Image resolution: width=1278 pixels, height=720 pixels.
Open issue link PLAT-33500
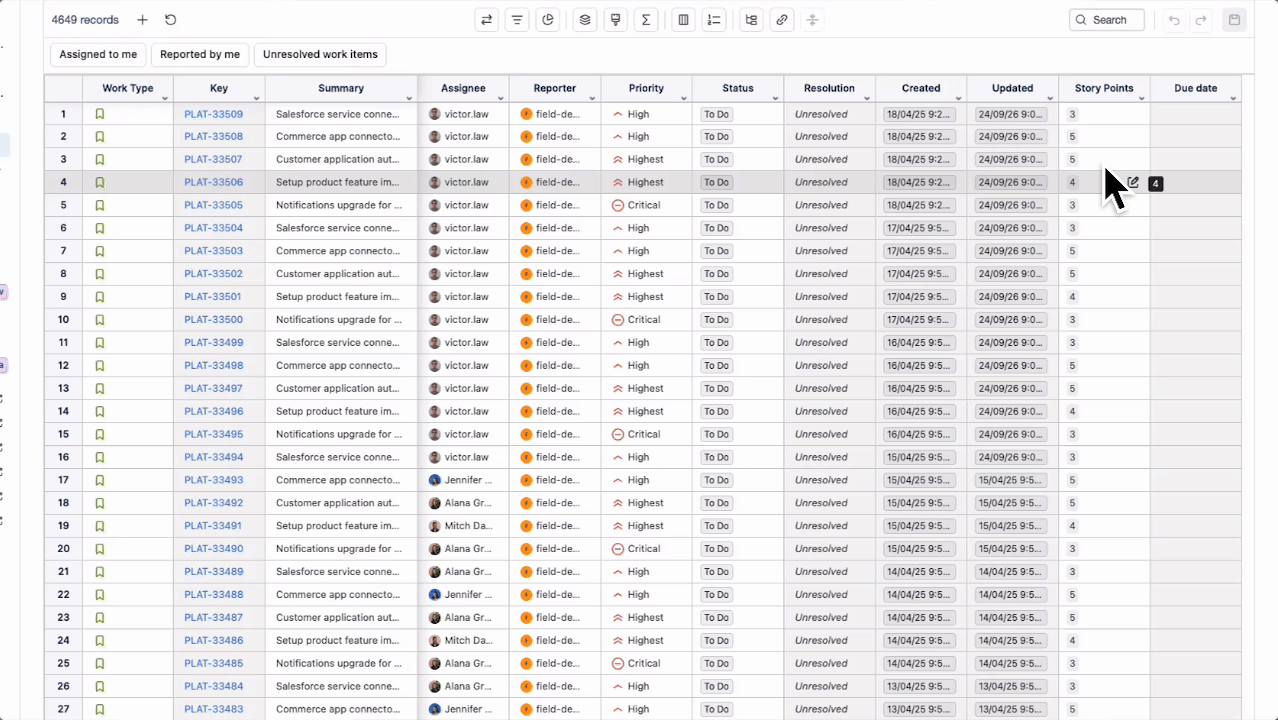click(x=213, y=320)
